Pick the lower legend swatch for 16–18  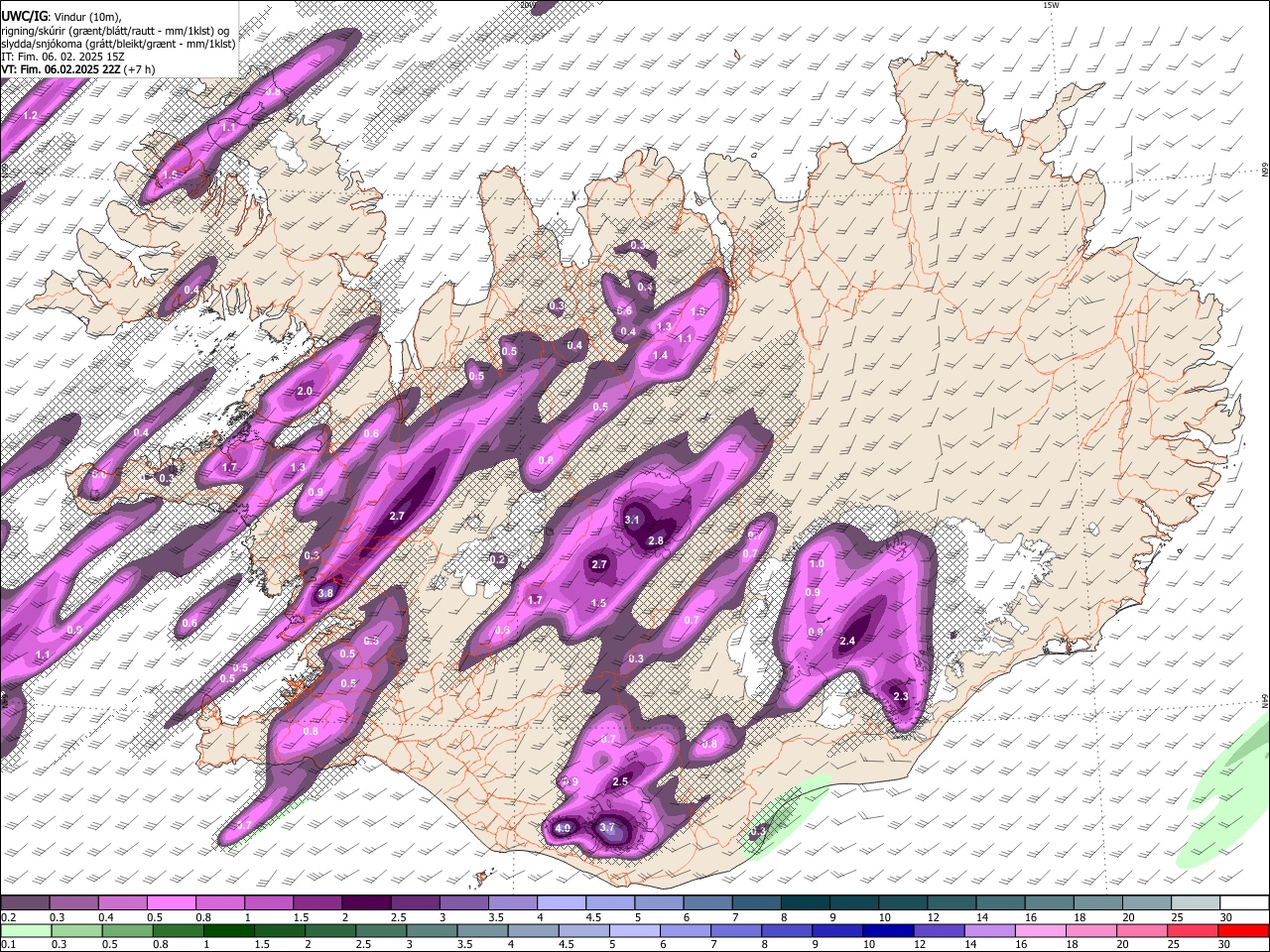pos(1041,930)
